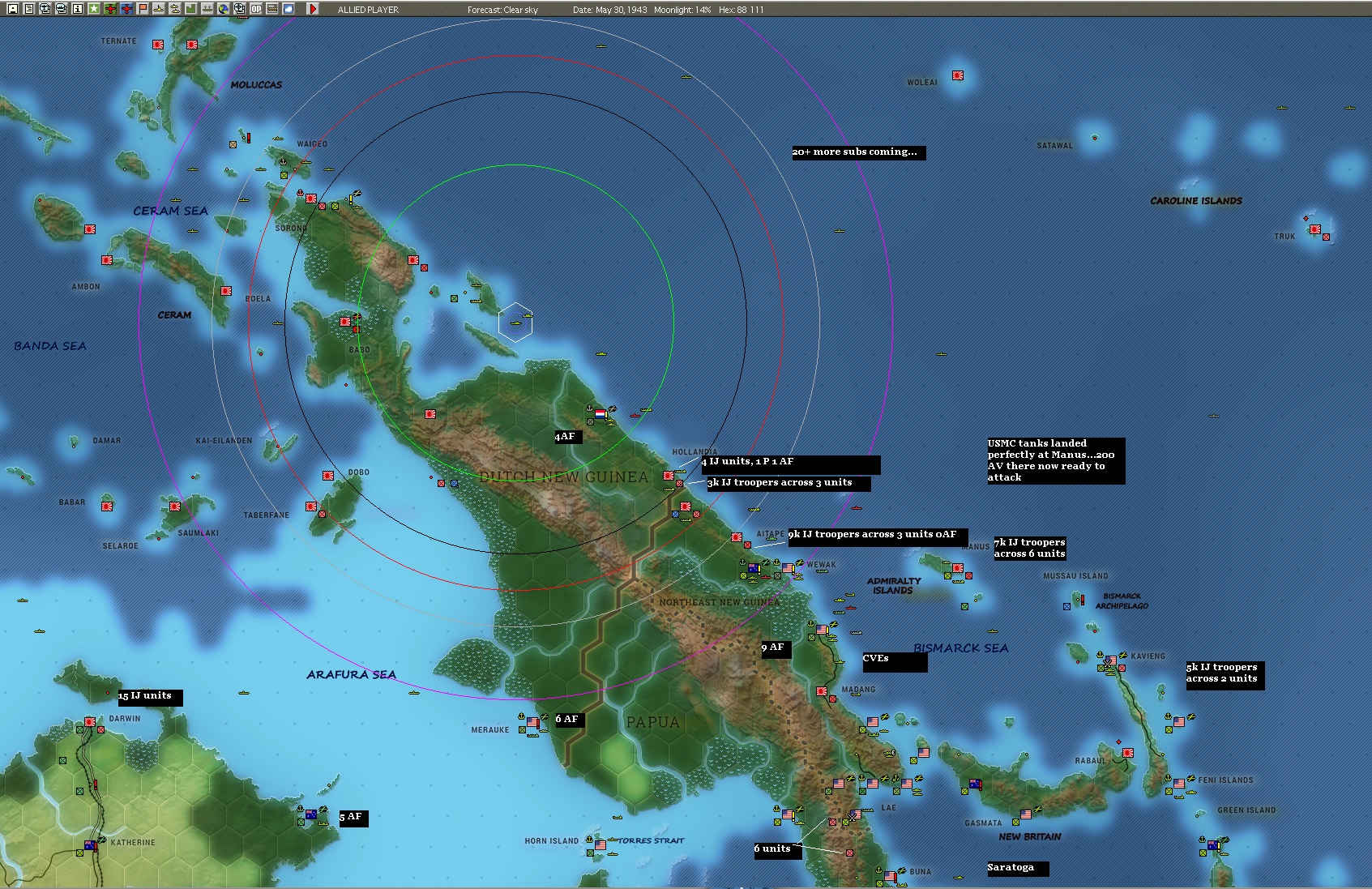Select the Japanese base flag at Truk

(1315, 229)
